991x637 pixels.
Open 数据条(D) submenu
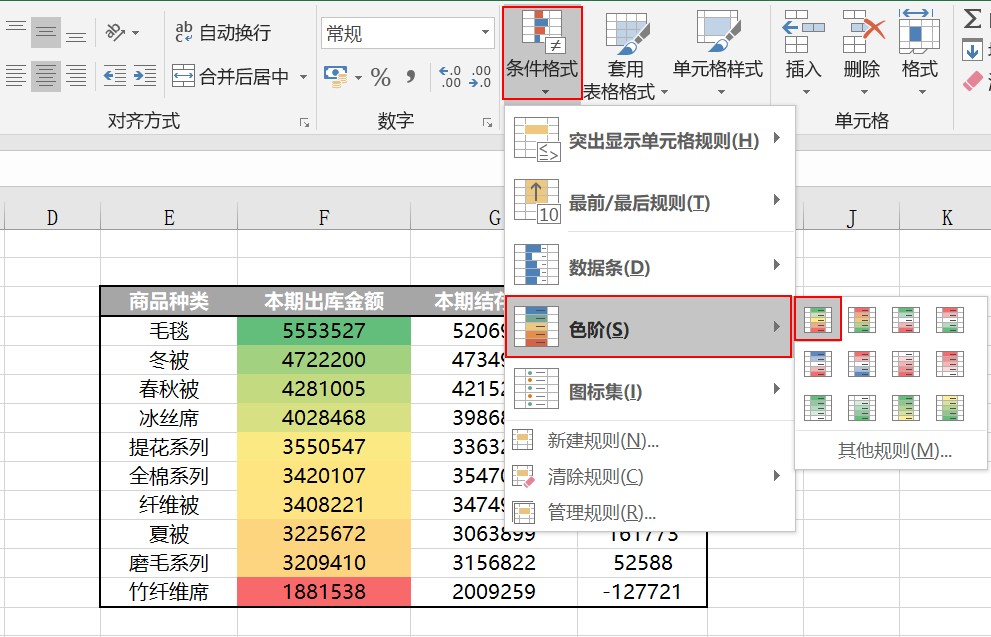point(649,267)
